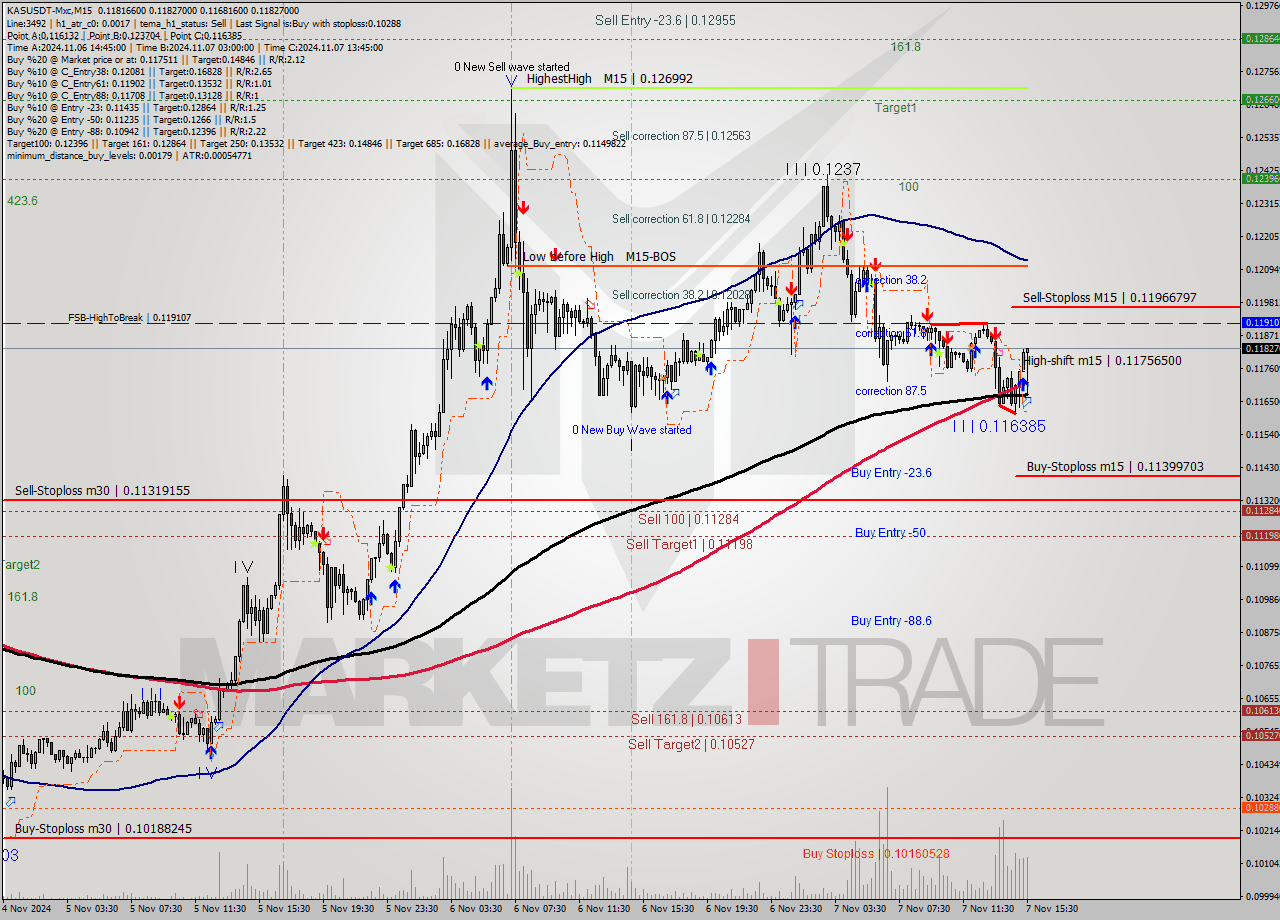Click the red 0.11198 price tag
The image size is (1280, 920).
point(1260,535)
